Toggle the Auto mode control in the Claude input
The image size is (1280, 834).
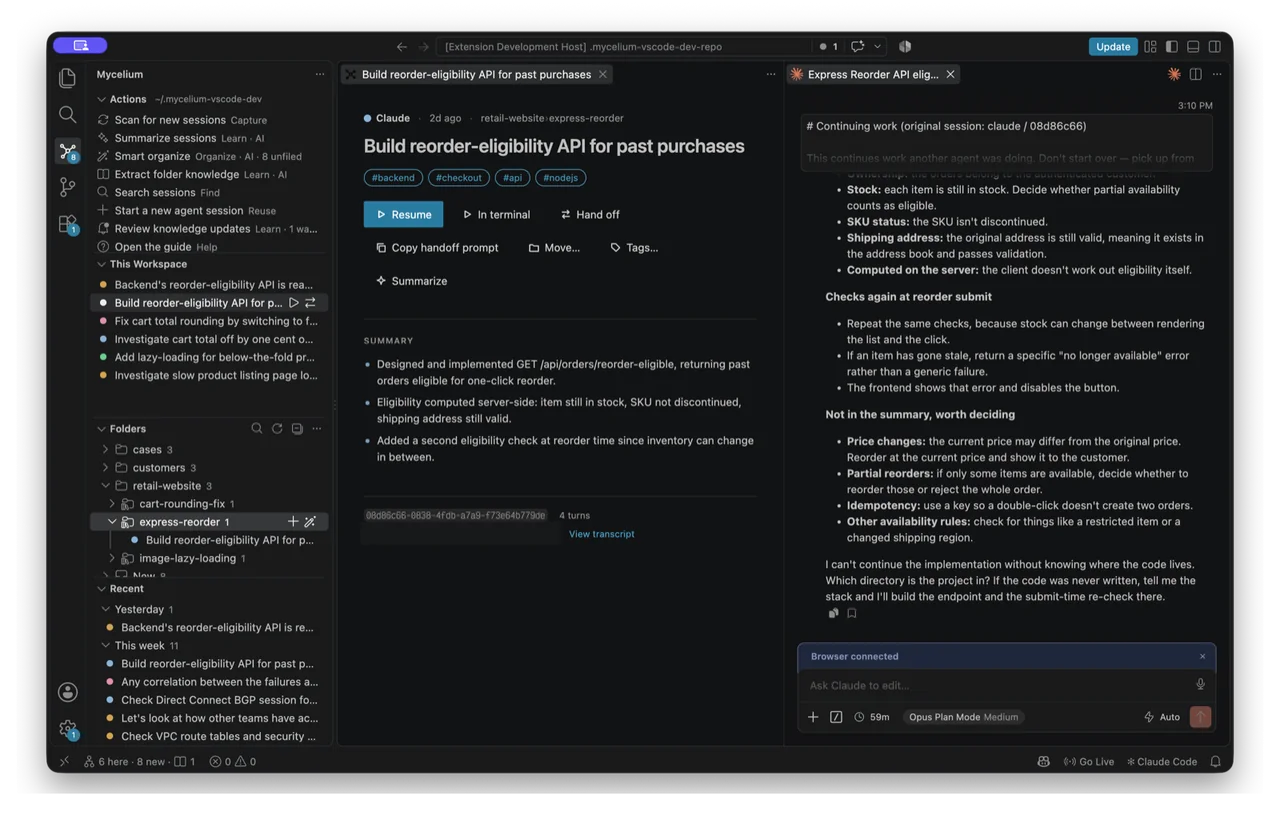point(1162,717)
